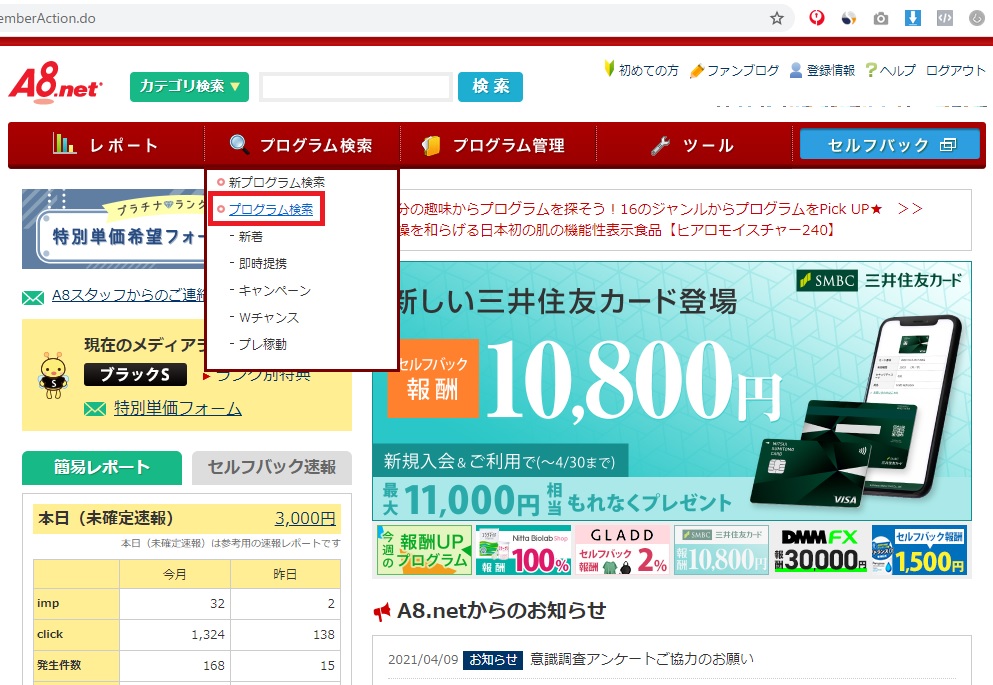Switch to the セルフバック速報 tab

pyautogui.click(x=271, y=467)
